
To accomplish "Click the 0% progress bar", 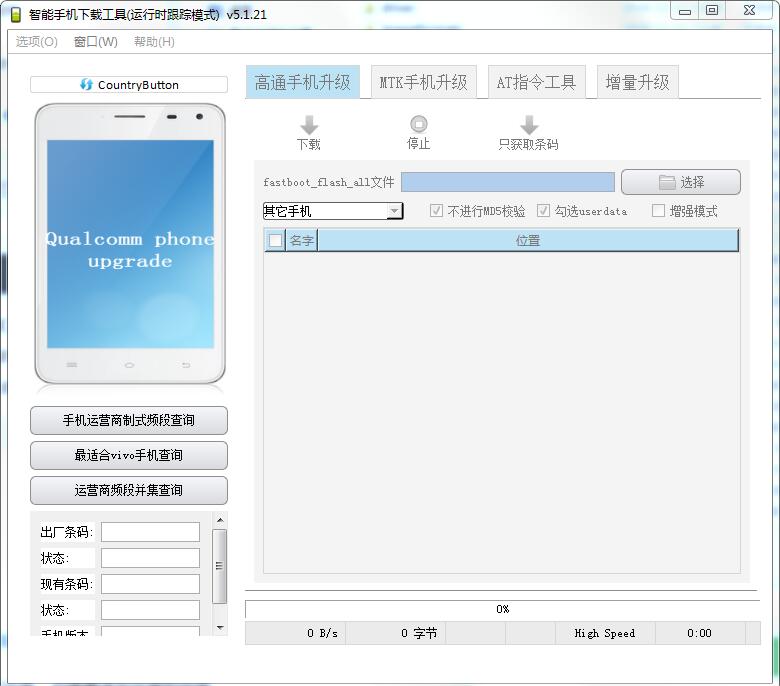I will click(502, 609).
